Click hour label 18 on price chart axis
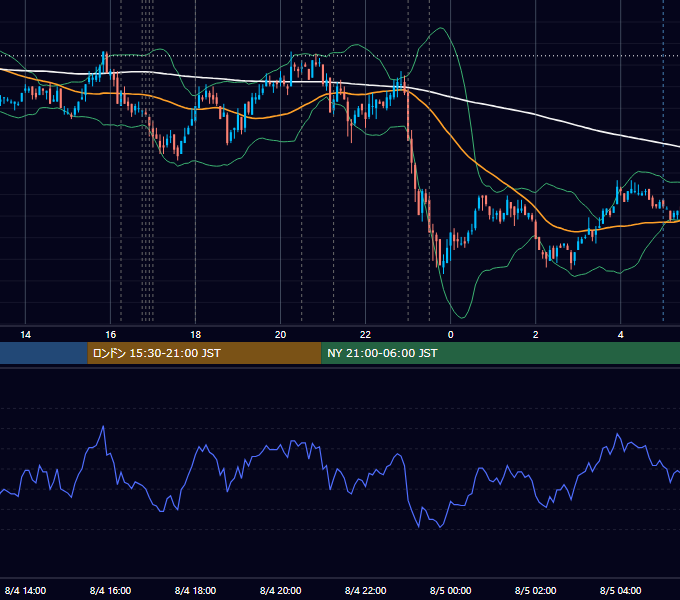Image resolution: width=680 pixels, height=600 pixels. click(x=196, y=334)
